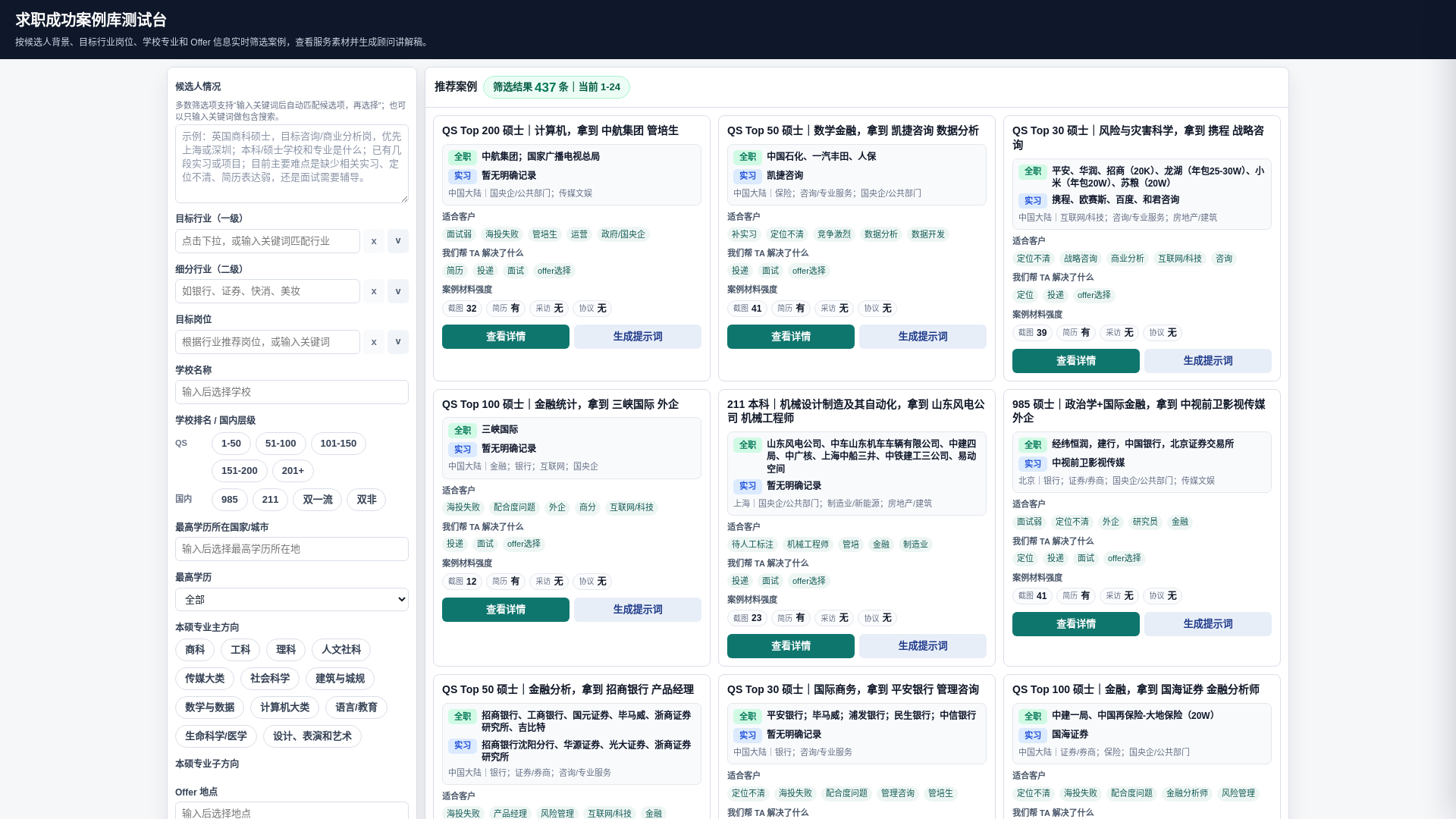
Task: Click the 推荐案例 panel heading
Action: (x=456, y=86)
